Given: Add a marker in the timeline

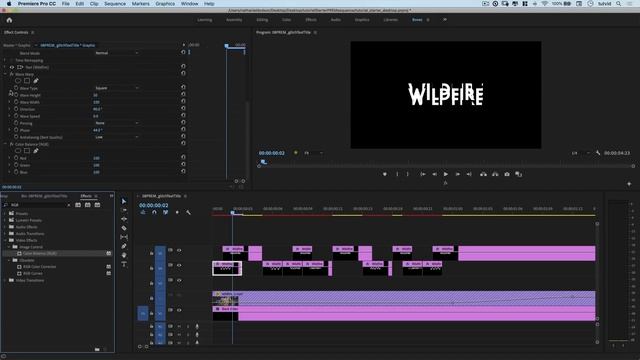Looking at the screenshot, I should (177, 212).
